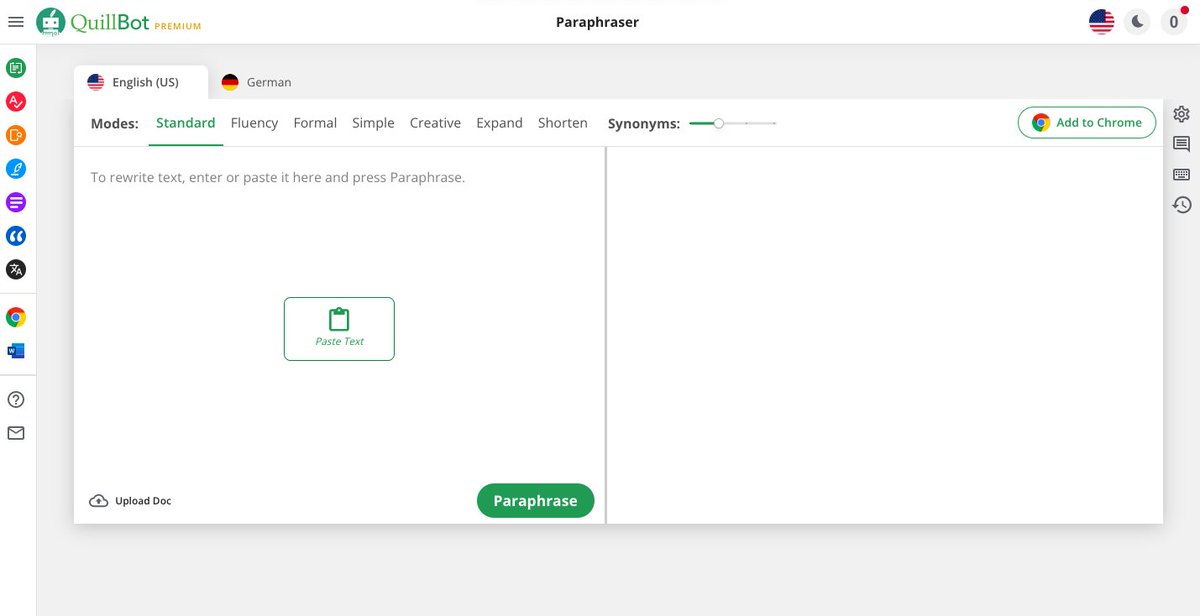The width and height of the screenshot is (1200, 616).
Task: Open the Grammar Checker sidebar icon
Action: coord(16,101)
